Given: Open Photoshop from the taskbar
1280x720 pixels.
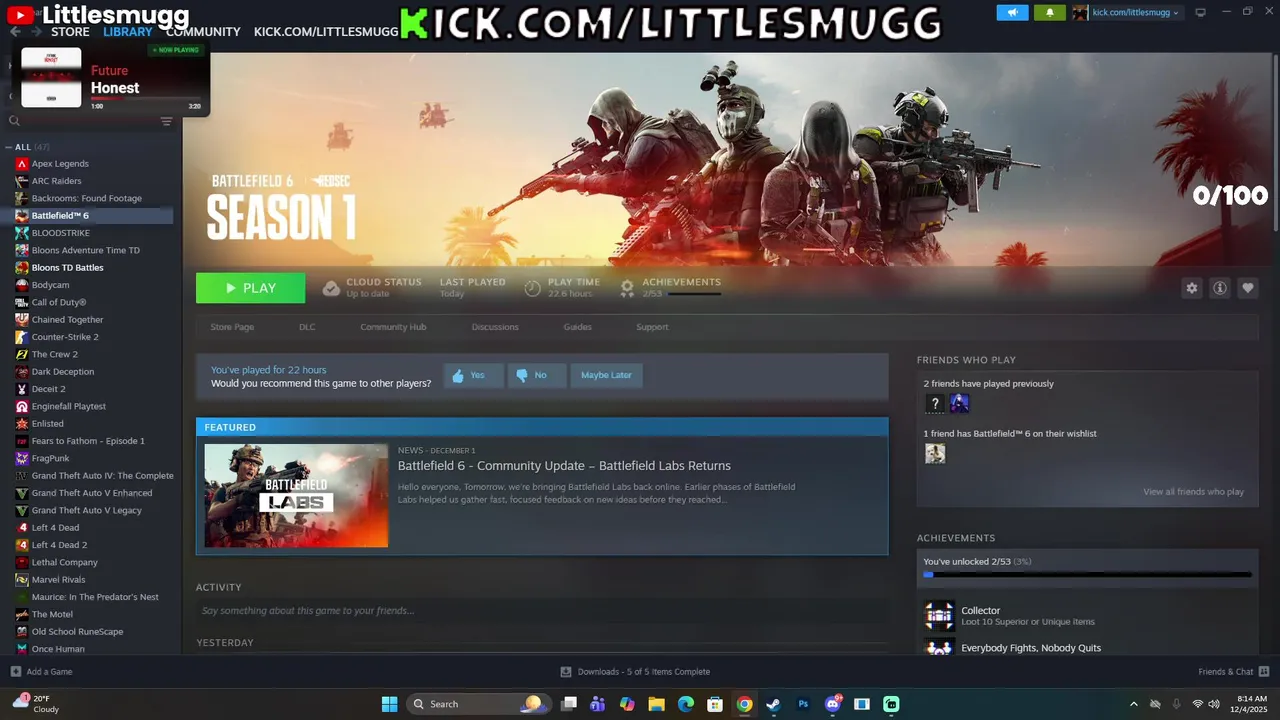Looking at the screenshot, I should (x=803, y=704).
